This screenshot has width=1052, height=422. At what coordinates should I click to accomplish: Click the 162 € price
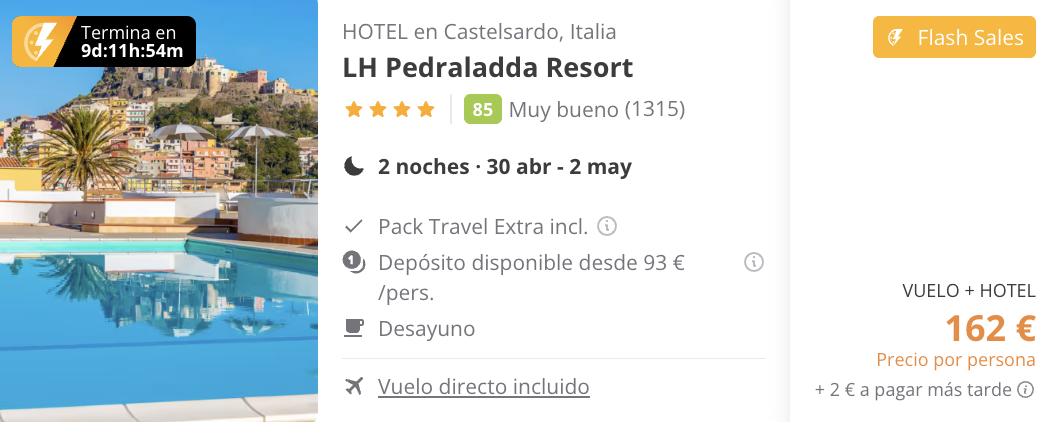click(990, 328)
